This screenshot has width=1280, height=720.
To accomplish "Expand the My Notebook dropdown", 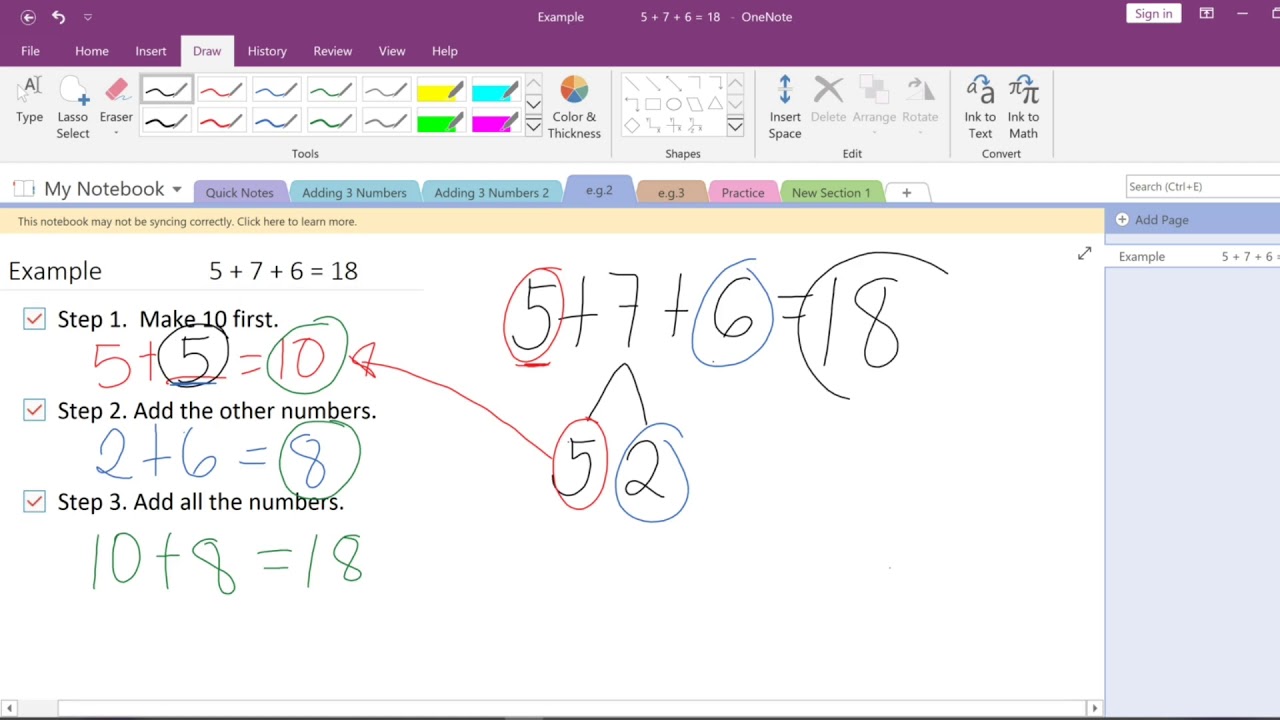I will (176, 189).
